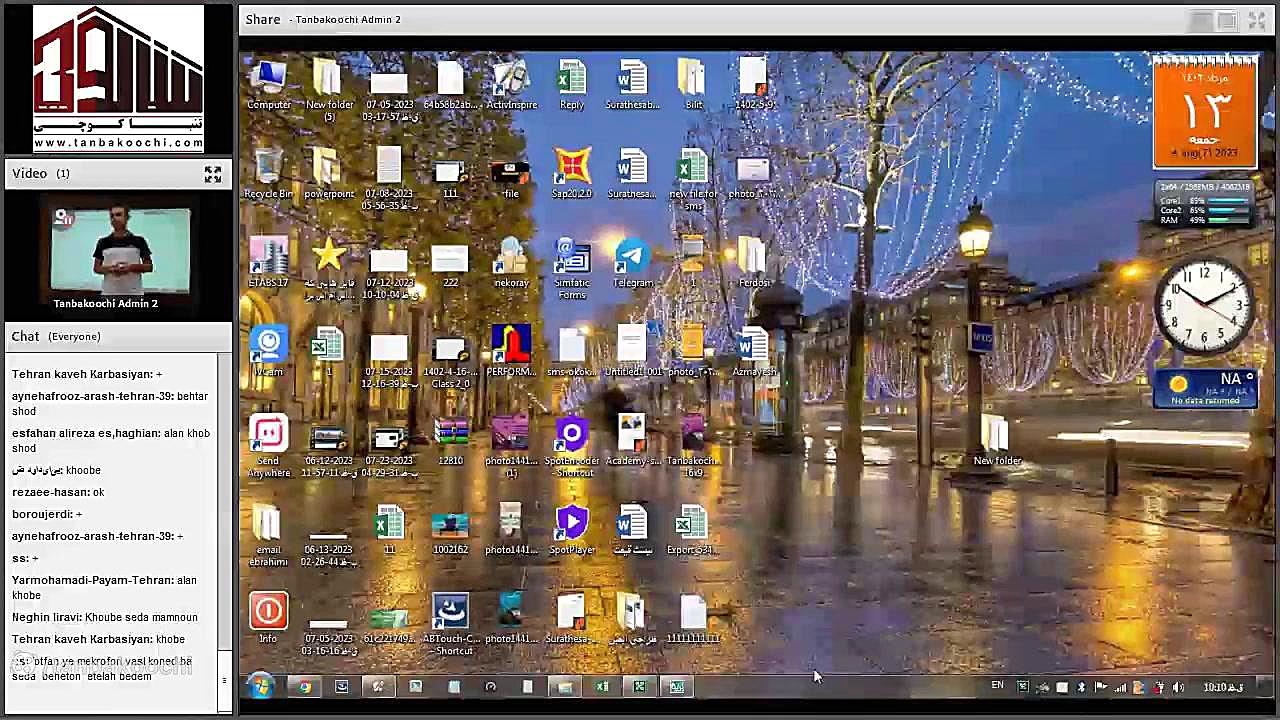Select the Telegram shortcut icon
The height and width of the screenshot is (720, 1280).
coord(632,263)
